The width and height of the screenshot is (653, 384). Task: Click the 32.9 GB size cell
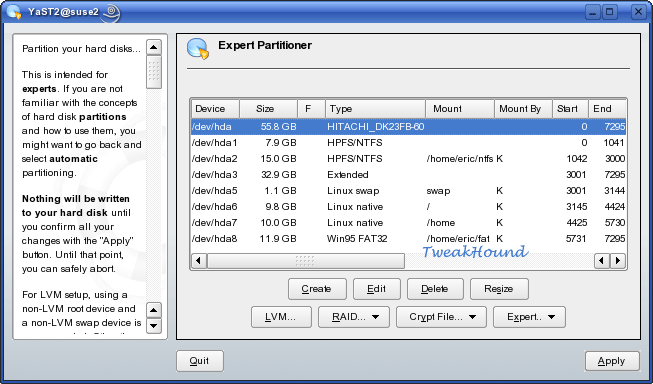tap(278, 175)
